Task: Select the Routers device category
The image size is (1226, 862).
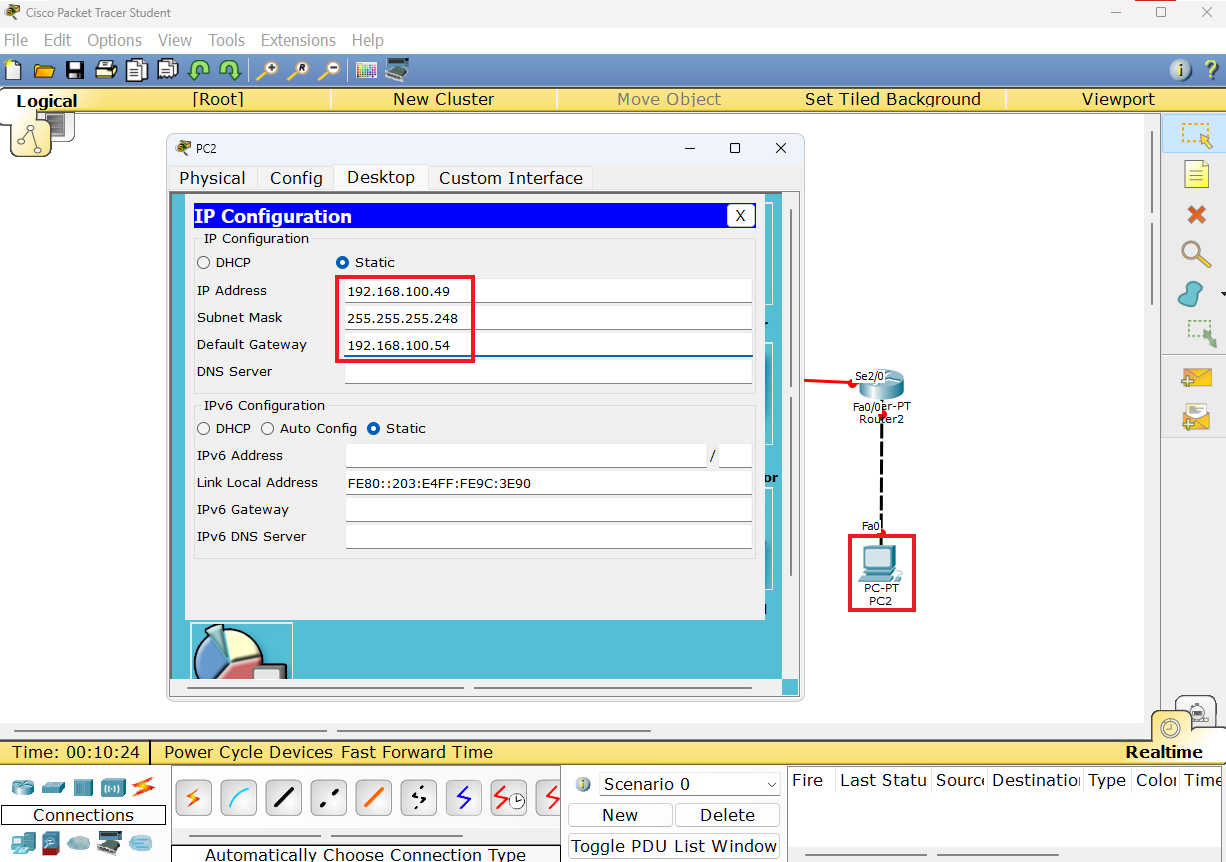Action: click(22, 787)
